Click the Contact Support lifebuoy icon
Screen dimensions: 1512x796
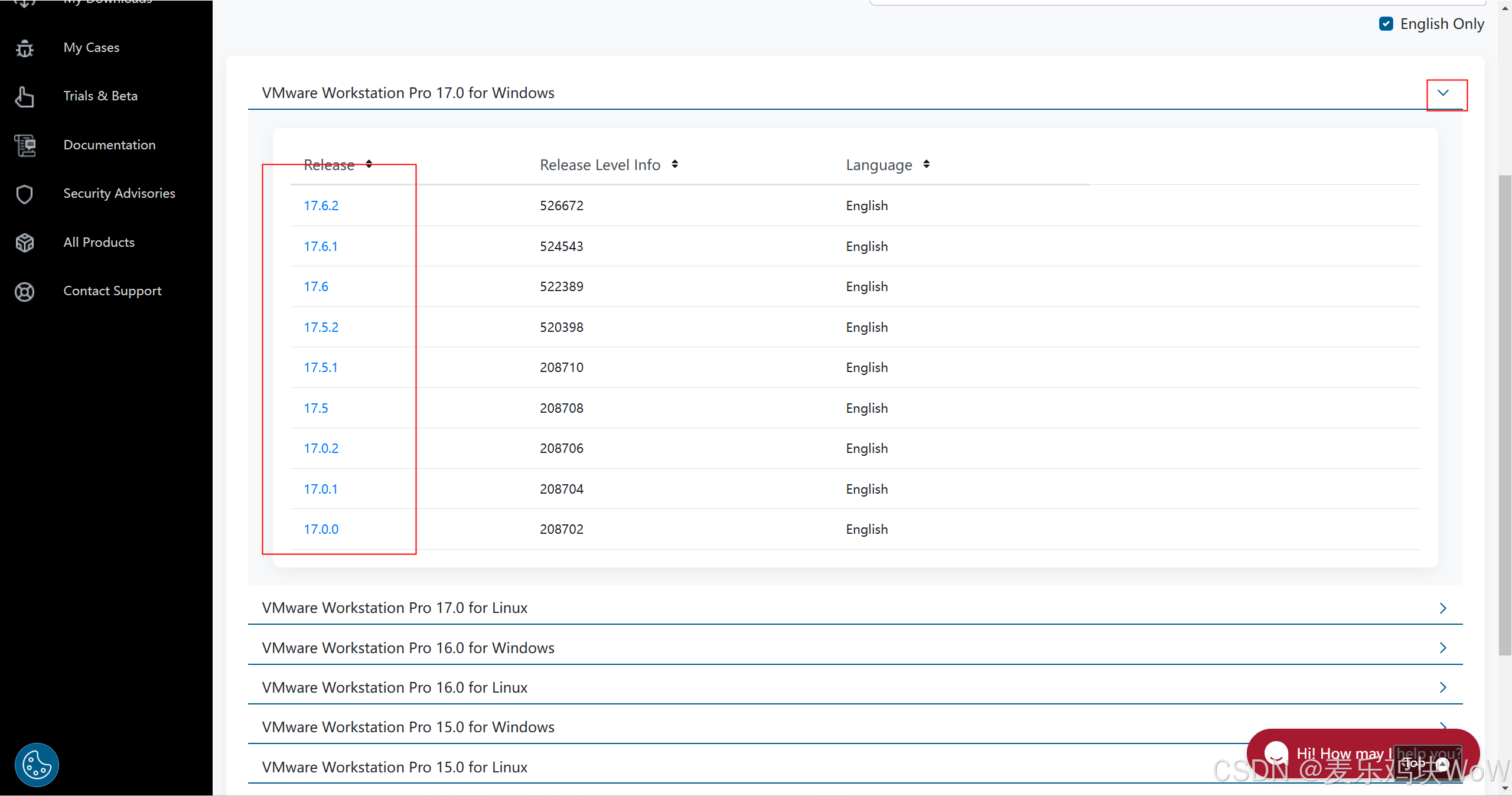coord(24,292)
